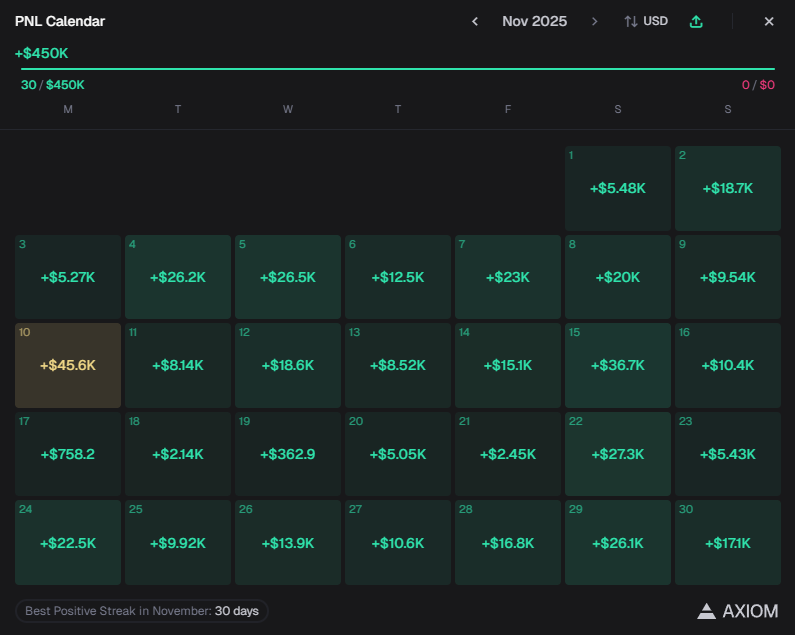
Task: Select day 27 cell showing +$10.6K
Action: pyautogui.click(x=398, y=543)
